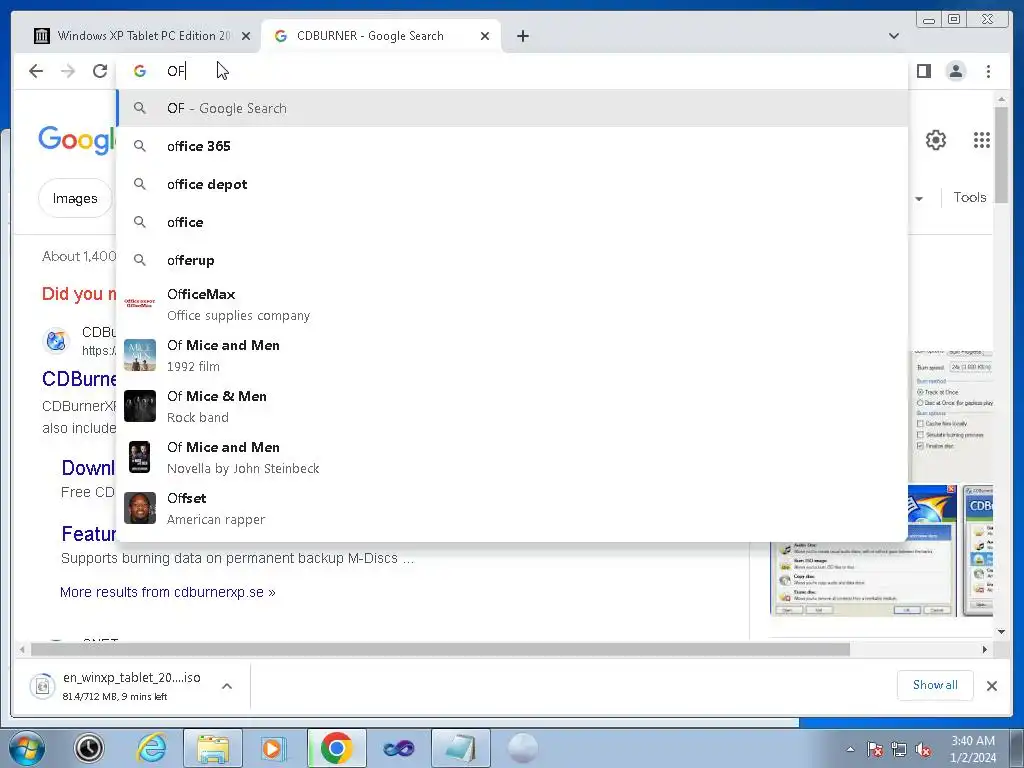Close the Windows XP Tablet PC tab
Screen dimensions: 1024x768
coord(246,37)
